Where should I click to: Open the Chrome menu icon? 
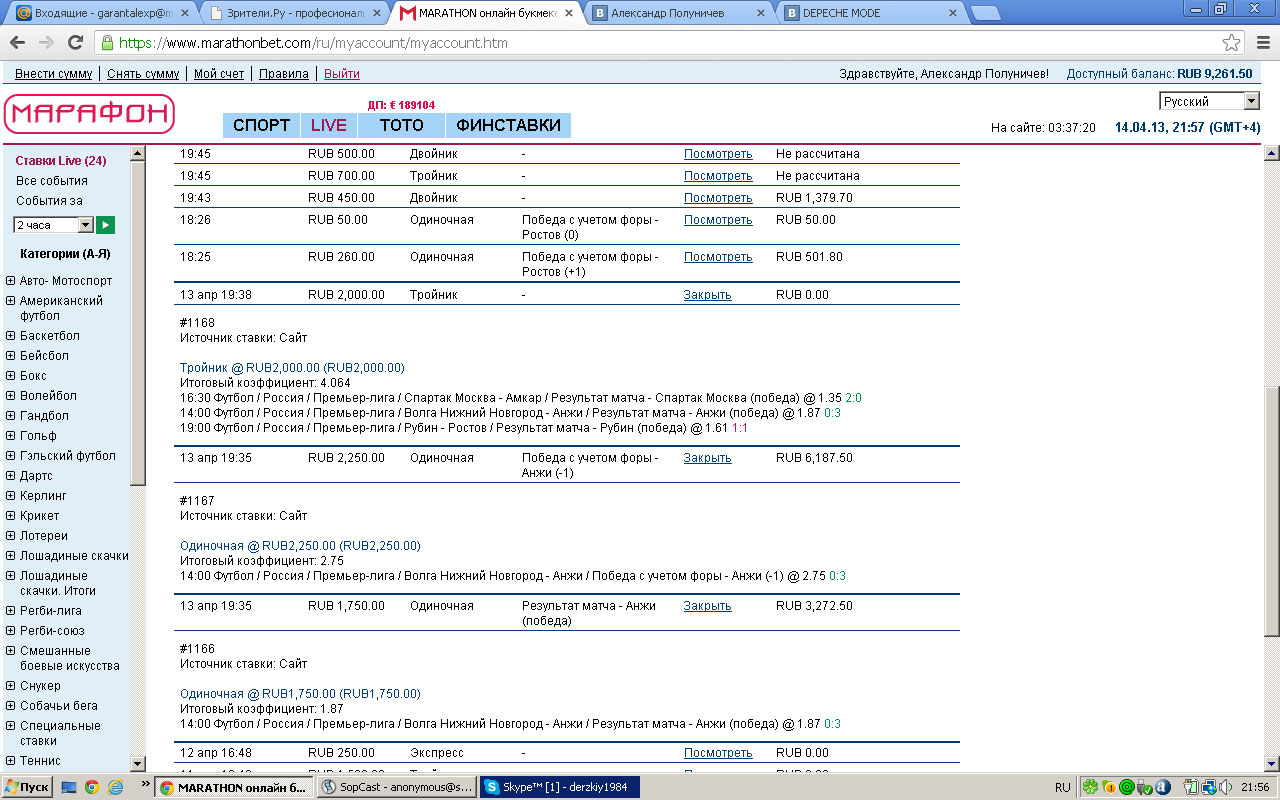[x=1263, y=43]
